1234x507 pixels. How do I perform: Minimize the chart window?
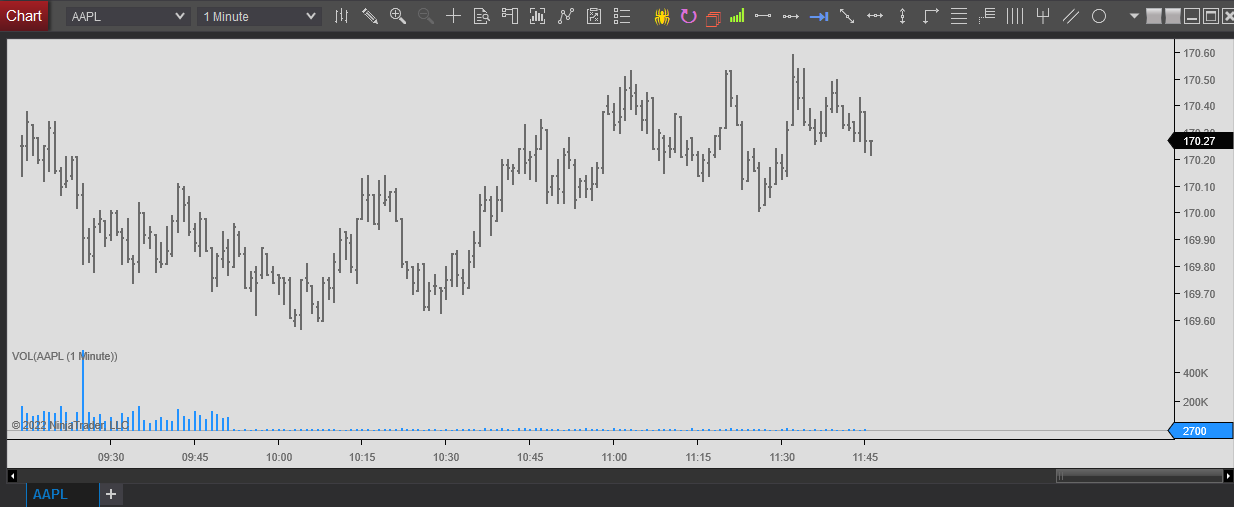[1191, 16]
